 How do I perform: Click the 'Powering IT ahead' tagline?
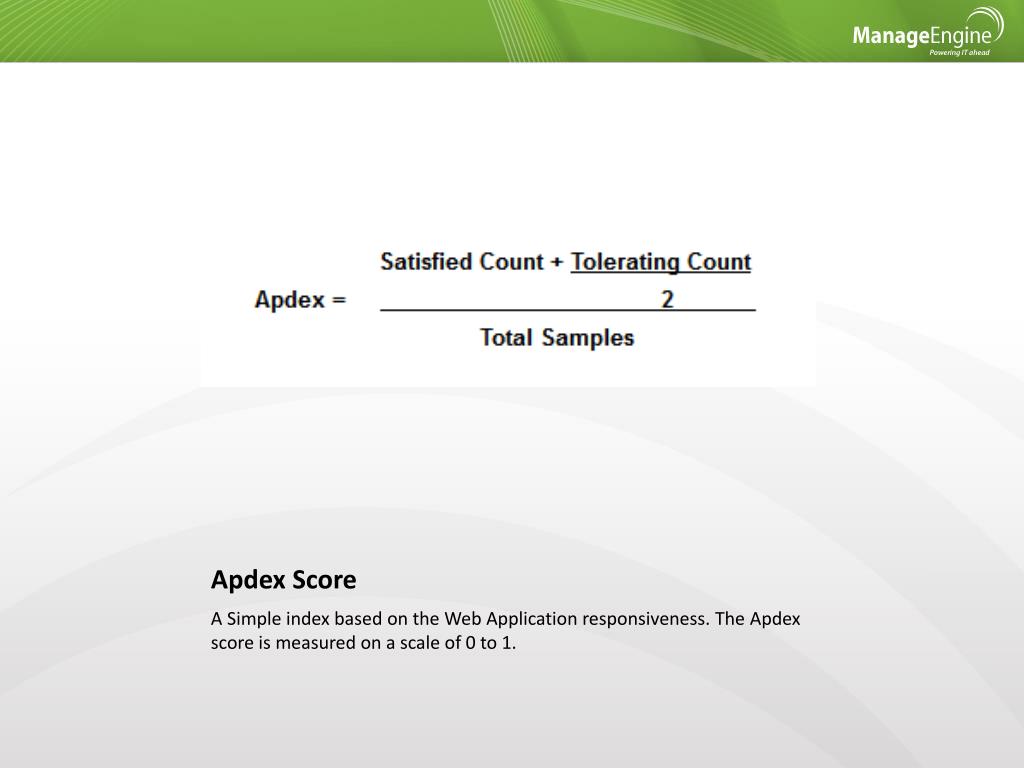point(959,52)
